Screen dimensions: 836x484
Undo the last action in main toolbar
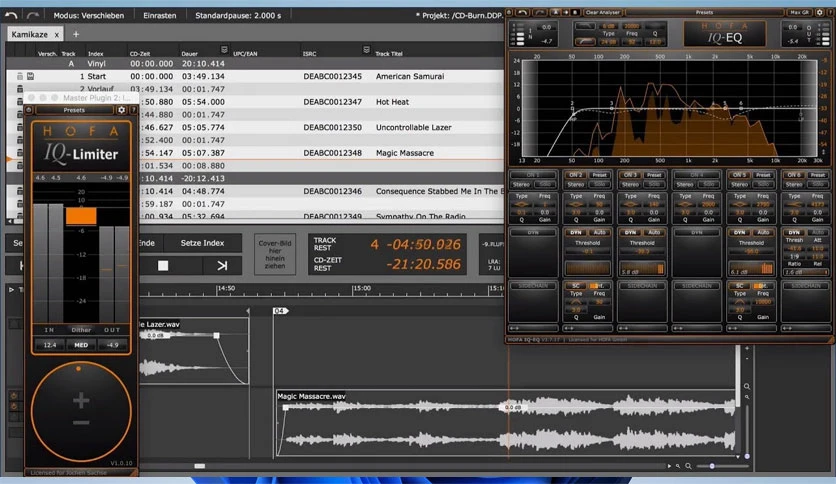pos(11,15)
